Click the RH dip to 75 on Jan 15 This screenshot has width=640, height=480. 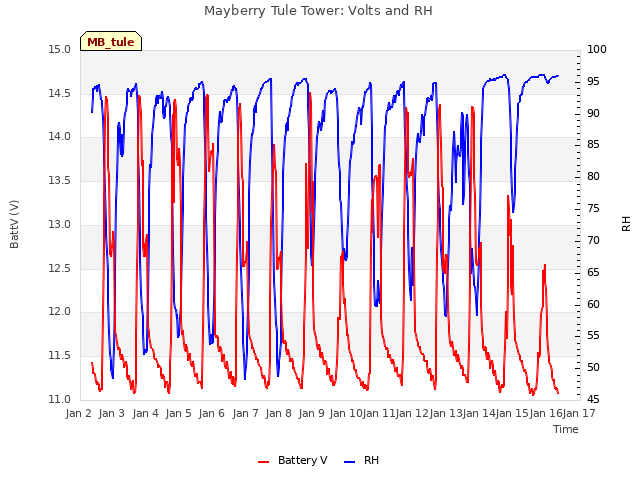click(513, 211)
